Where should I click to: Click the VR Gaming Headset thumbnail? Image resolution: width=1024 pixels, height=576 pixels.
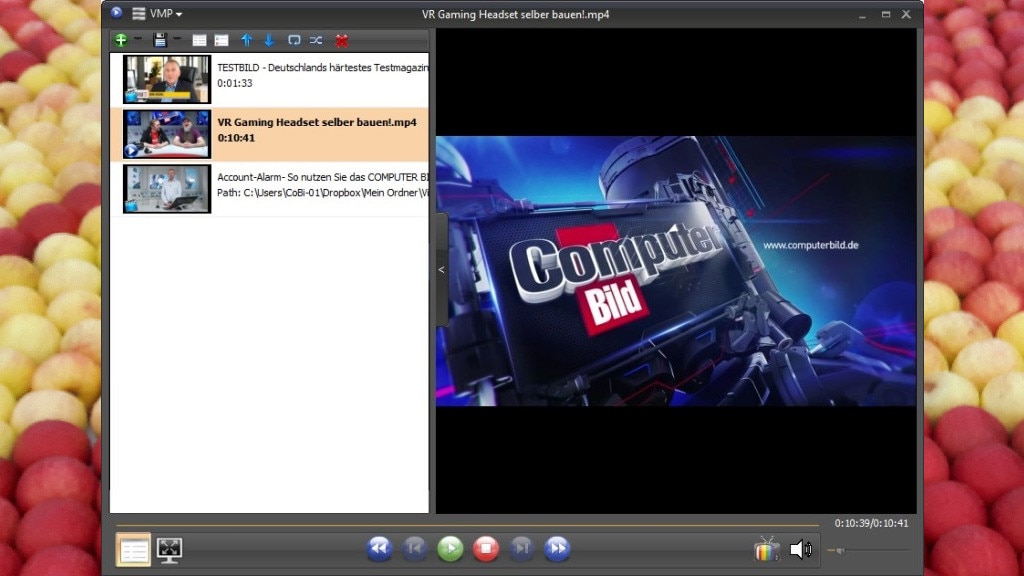(x=167, y=134)
